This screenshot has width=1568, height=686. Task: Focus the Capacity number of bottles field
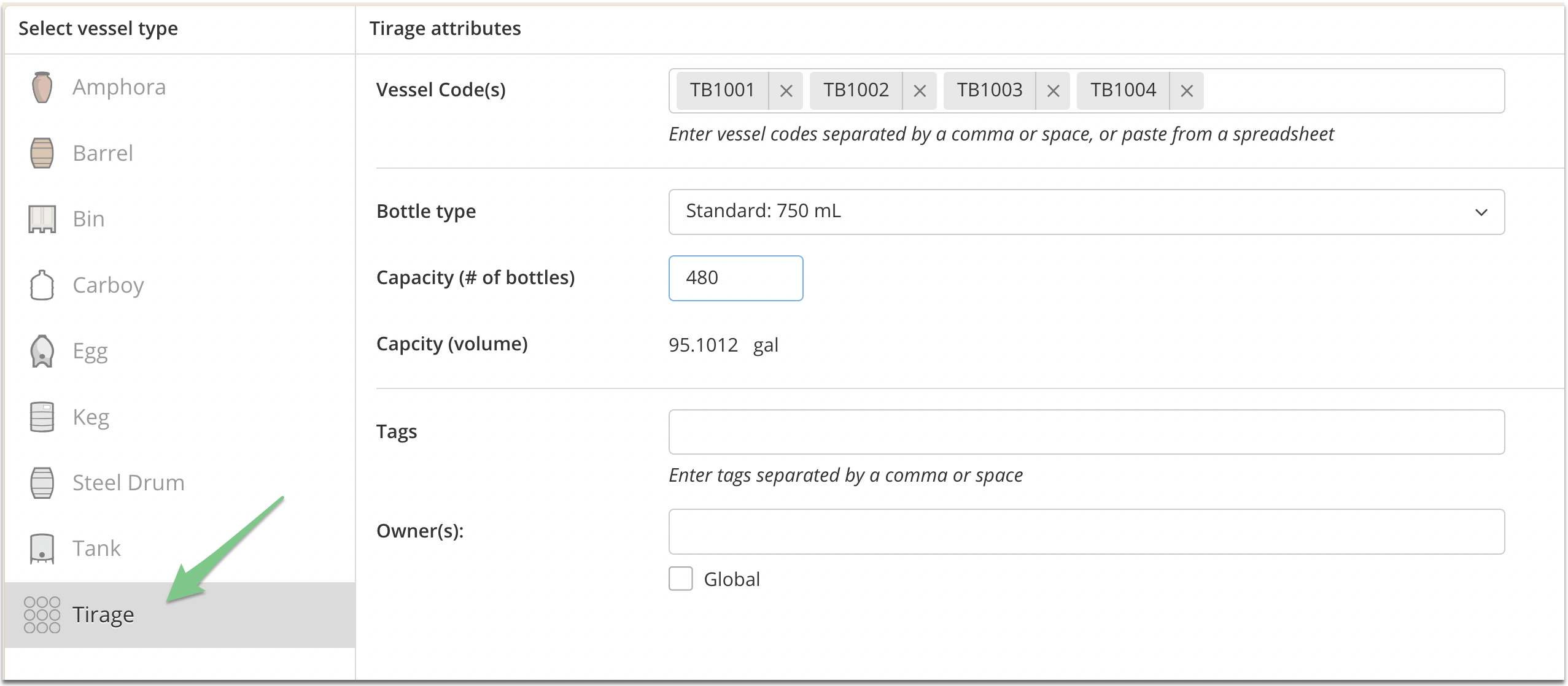click(735, 278)
